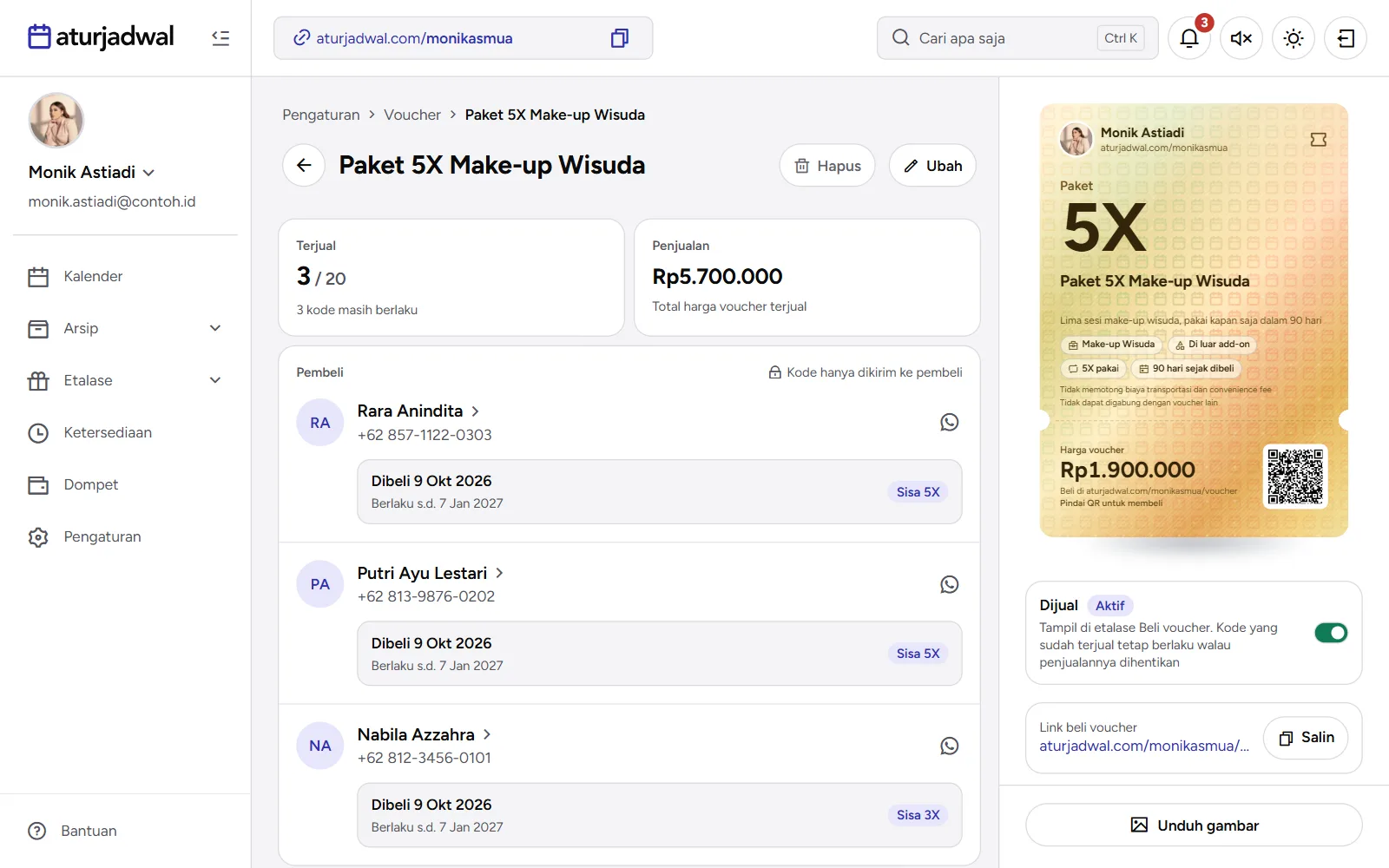Click the RA avatar of Rara Anindita
1389x868 pixels.
point(320,423)
